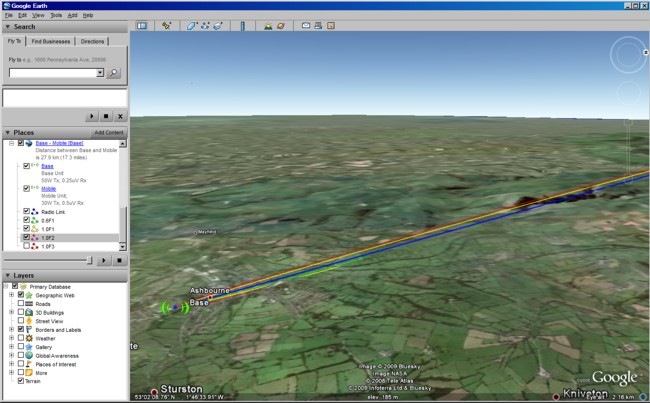Click the navigation compass ring control
650x403 pixels.
[628, 55]
